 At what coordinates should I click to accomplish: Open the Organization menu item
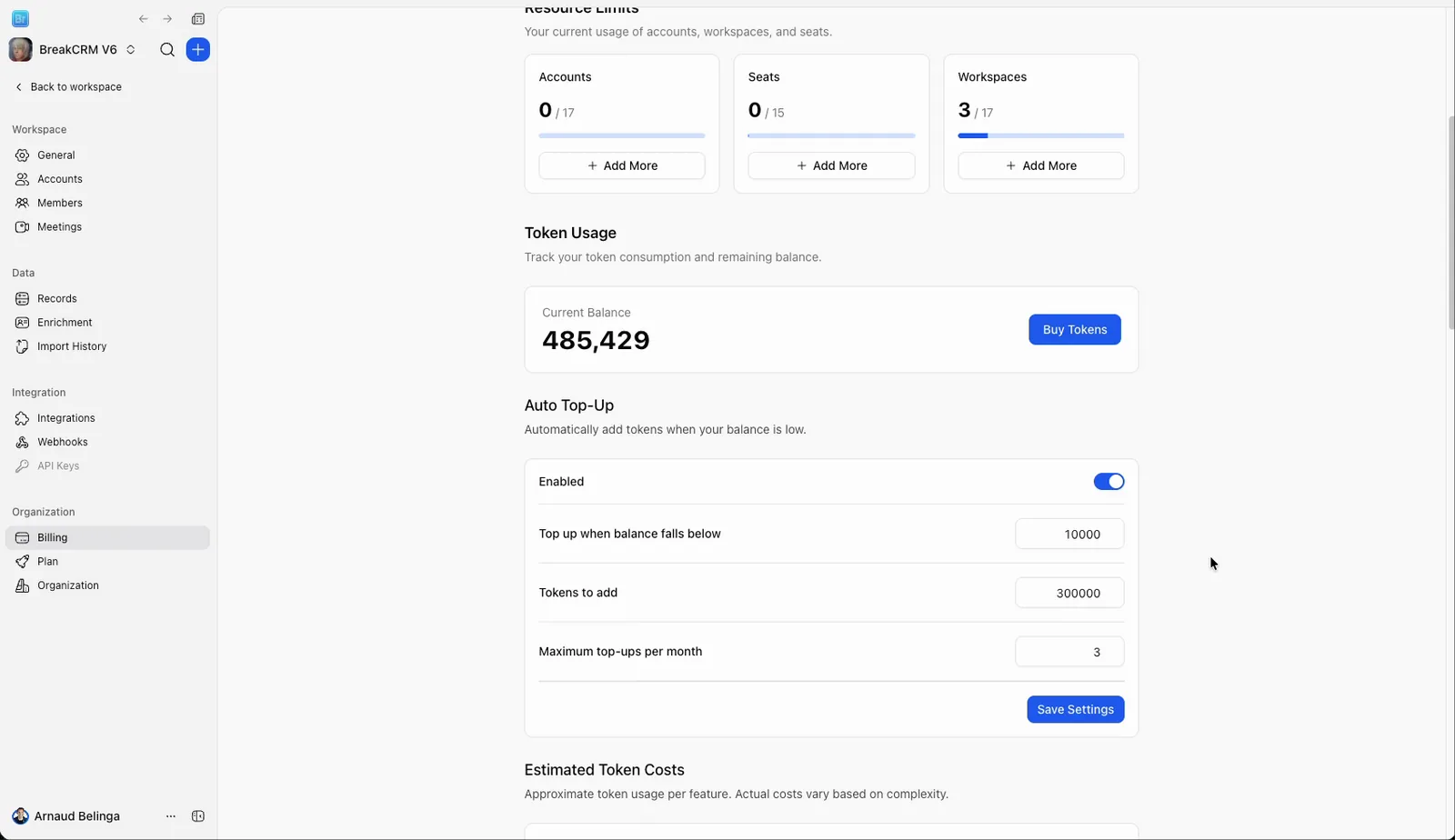click(x=107, y=585)
